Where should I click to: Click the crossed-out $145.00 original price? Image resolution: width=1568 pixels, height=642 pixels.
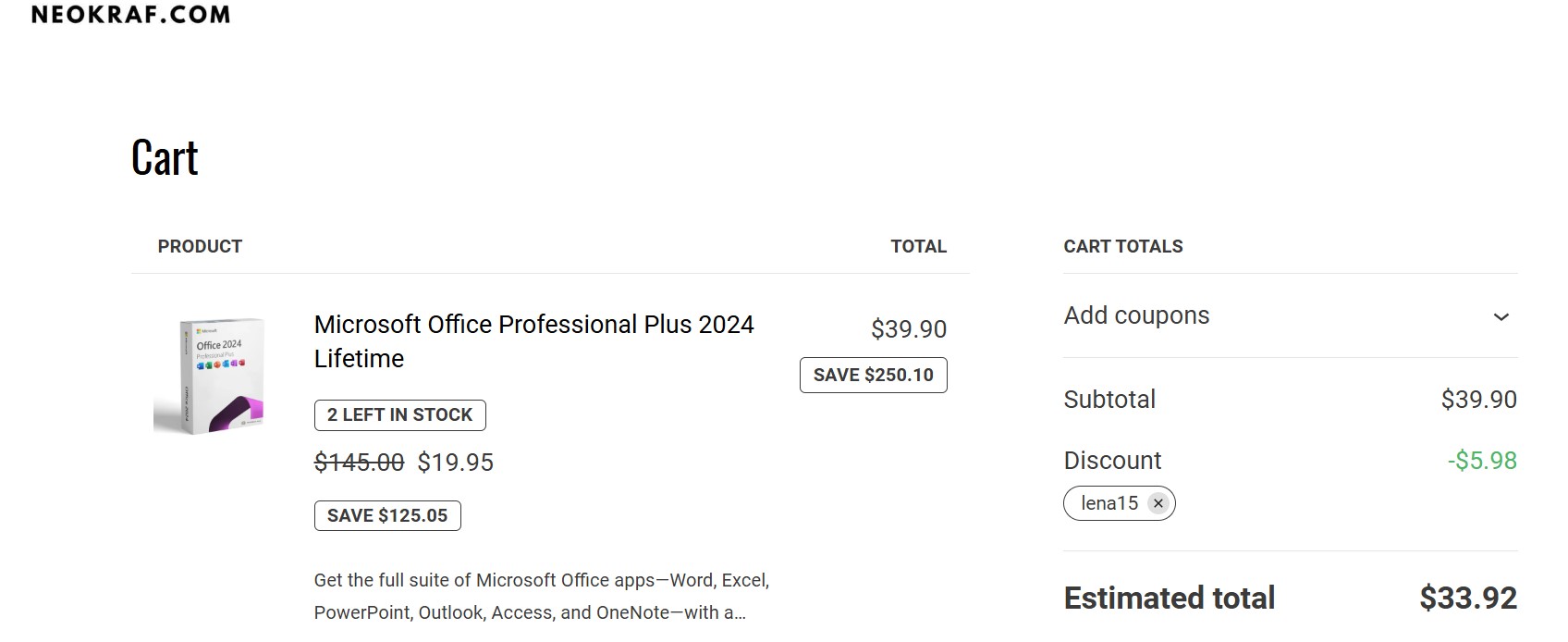pos(359,463)
